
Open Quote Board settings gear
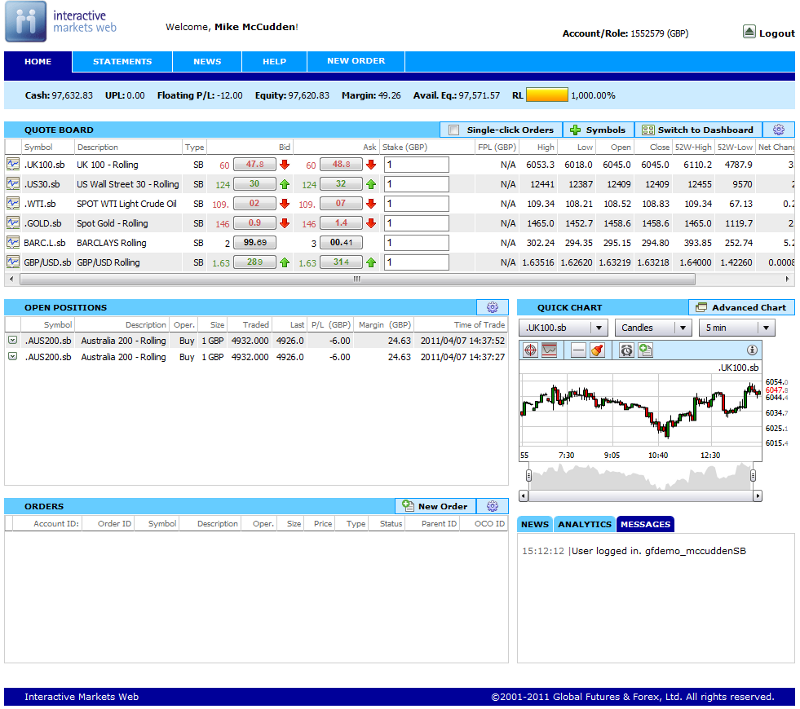(x=779, y=130)
